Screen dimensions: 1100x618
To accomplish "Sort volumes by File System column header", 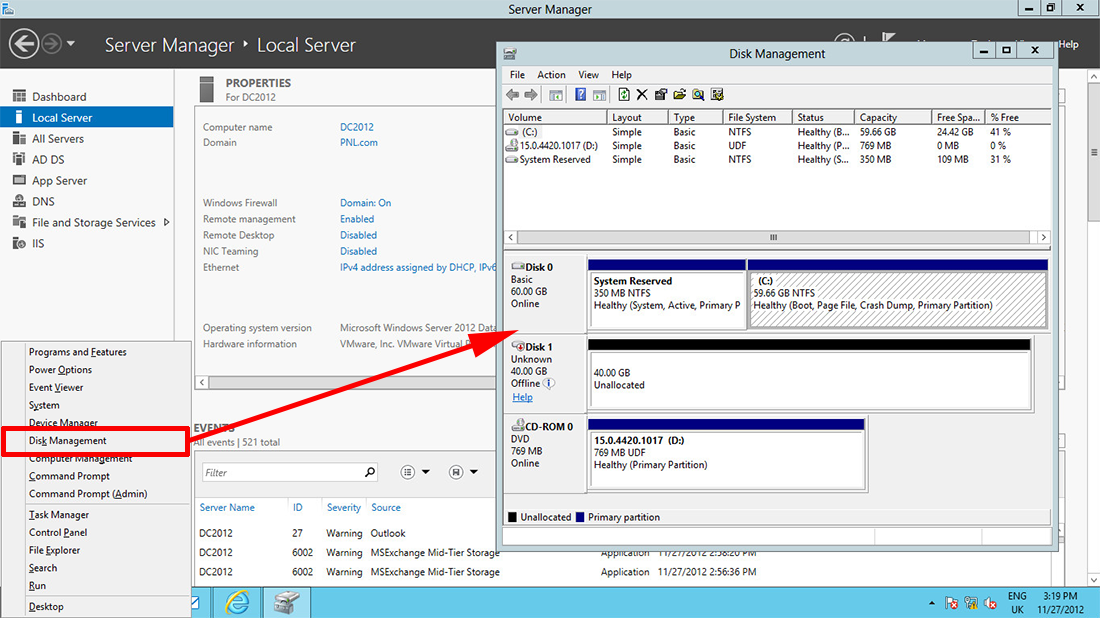I will pyautogui.click(x=757, y=117).
